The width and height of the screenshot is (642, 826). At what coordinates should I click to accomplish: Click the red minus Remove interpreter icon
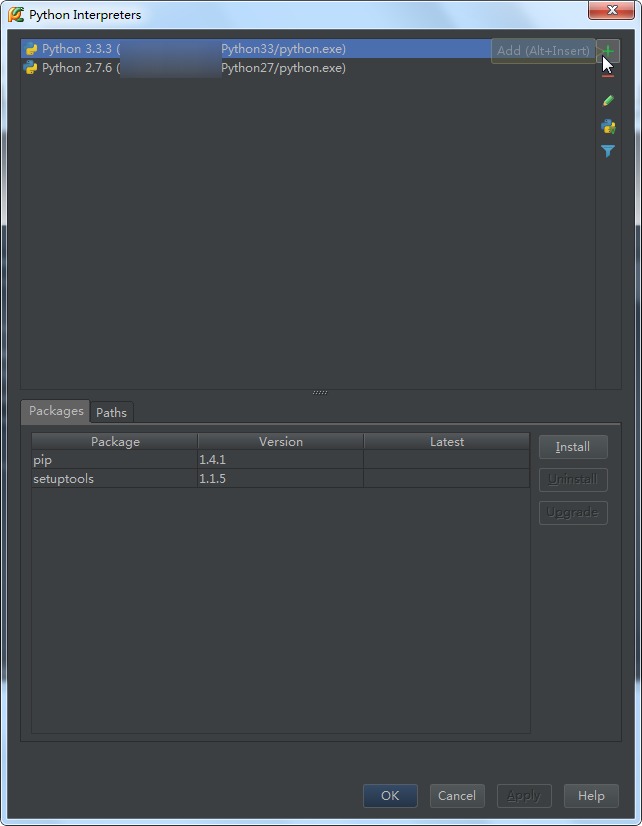tap(608, 76)
